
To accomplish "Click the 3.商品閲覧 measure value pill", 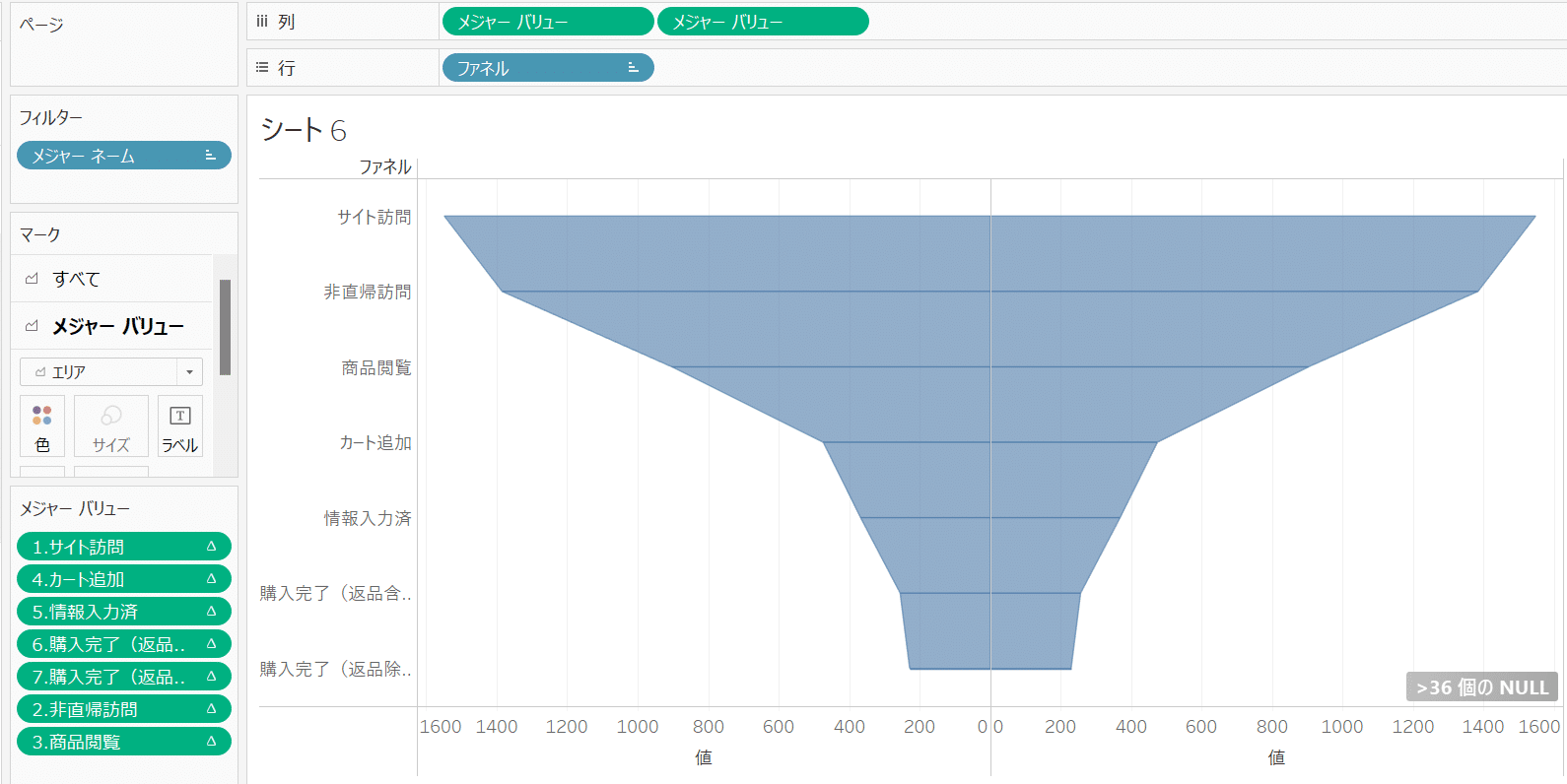I will tap(124, 742).
